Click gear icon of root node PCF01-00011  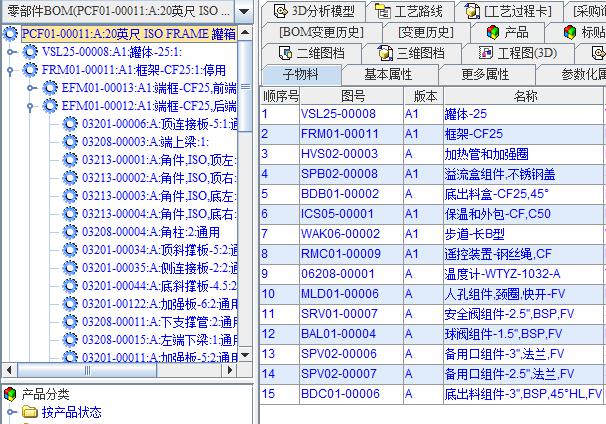coord(11,33)
